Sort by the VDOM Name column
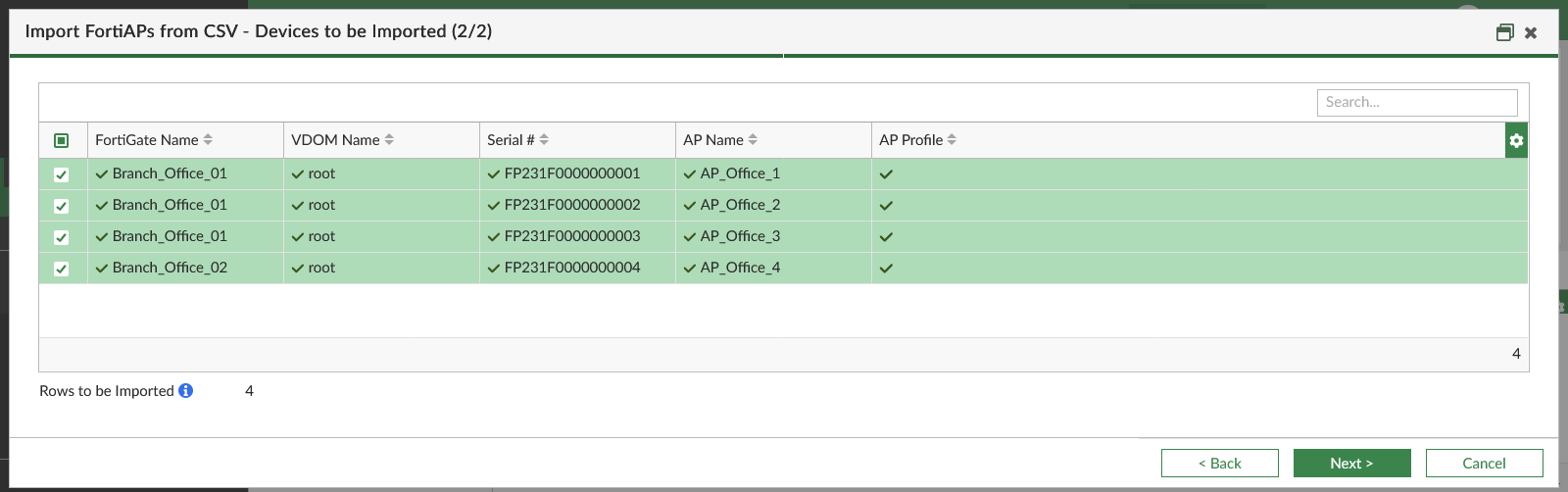 tap(342, 140)
